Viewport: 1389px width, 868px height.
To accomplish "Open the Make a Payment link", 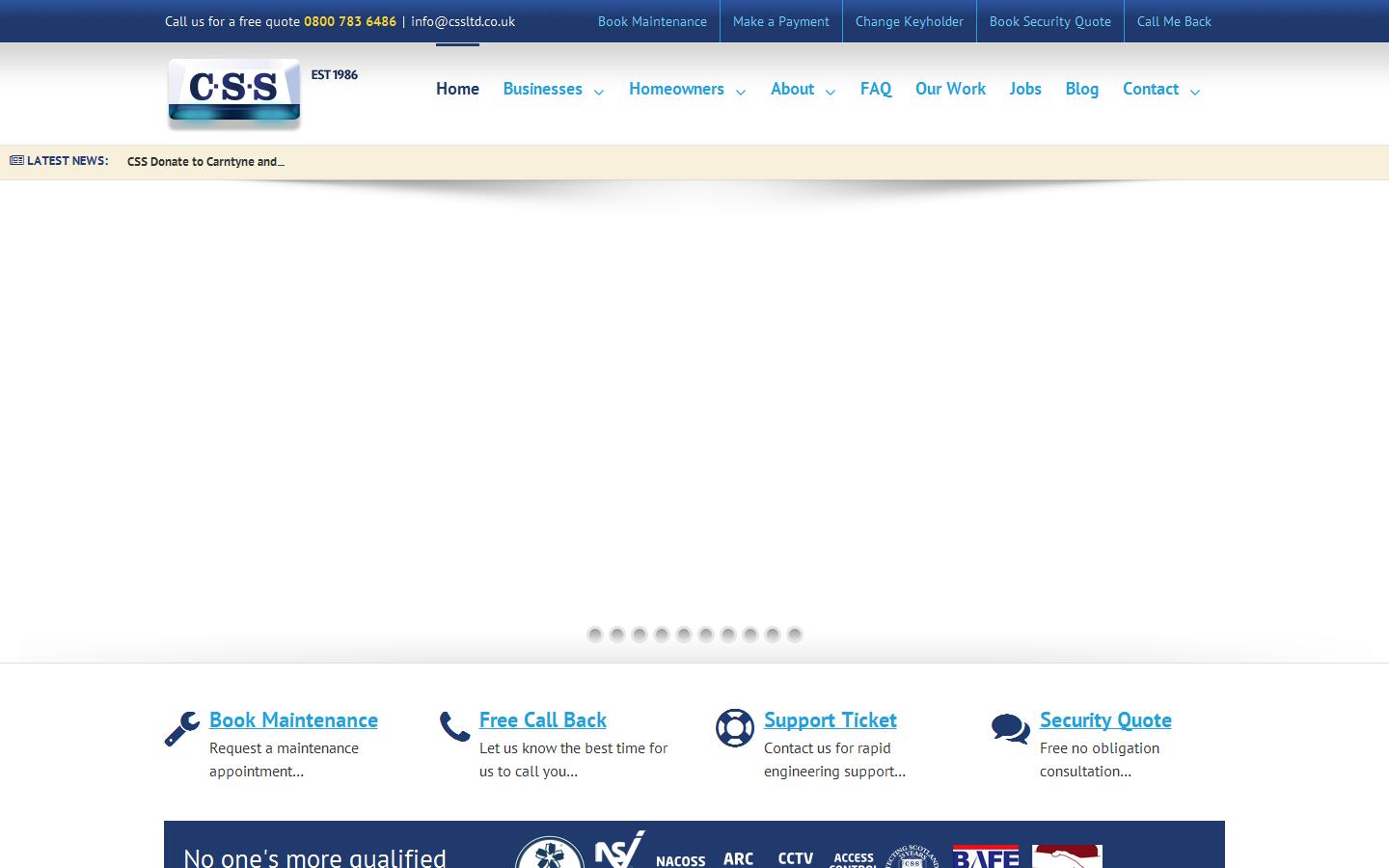I will (780, 20).
